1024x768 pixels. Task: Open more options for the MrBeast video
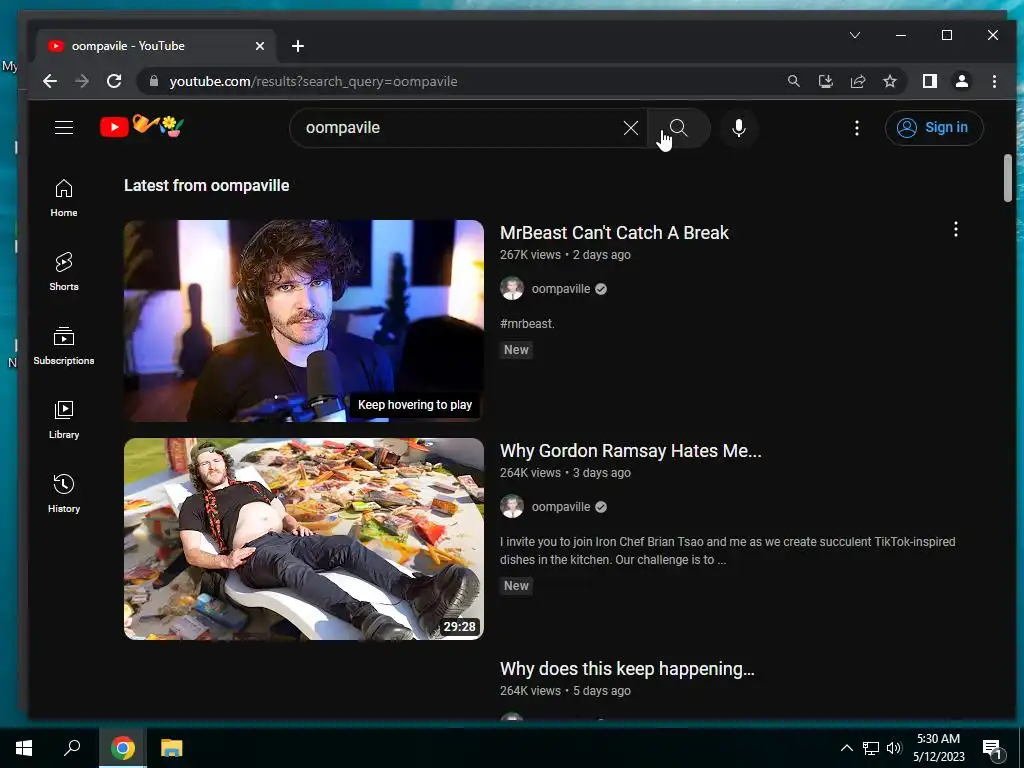955,229
